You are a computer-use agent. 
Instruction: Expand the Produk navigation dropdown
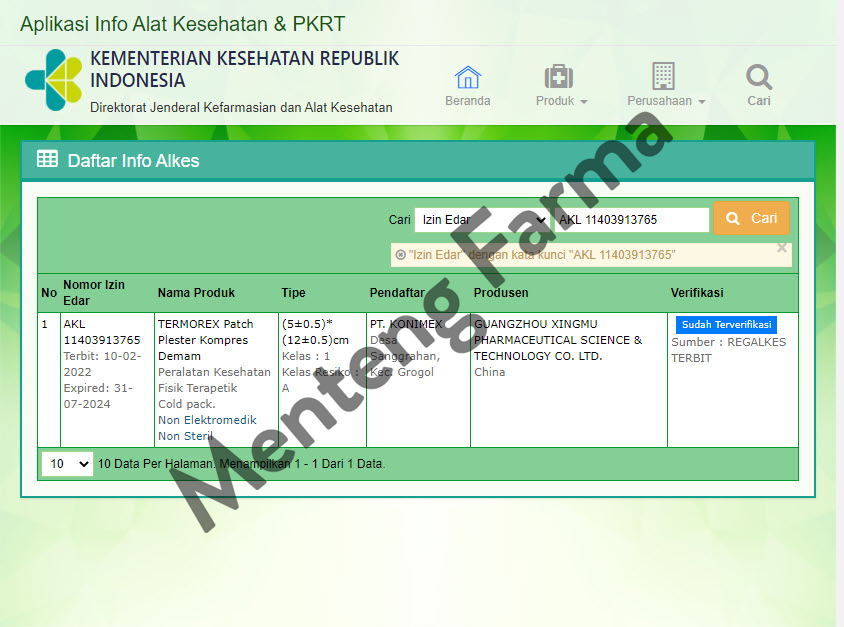[x=560, y=100]
